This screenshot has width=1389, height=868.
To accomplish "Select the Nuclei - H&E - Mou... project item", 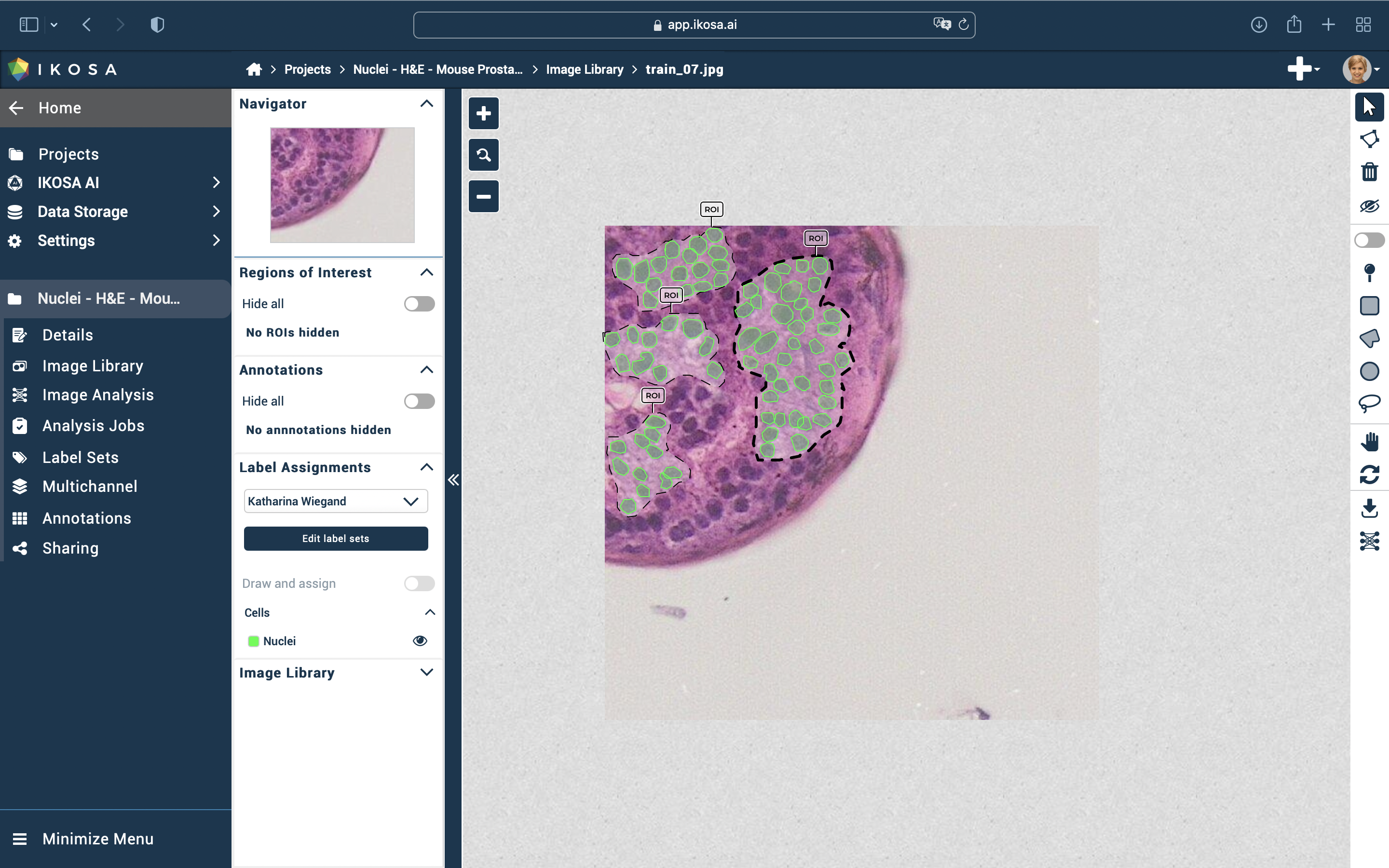I will (x=115, y=298).
